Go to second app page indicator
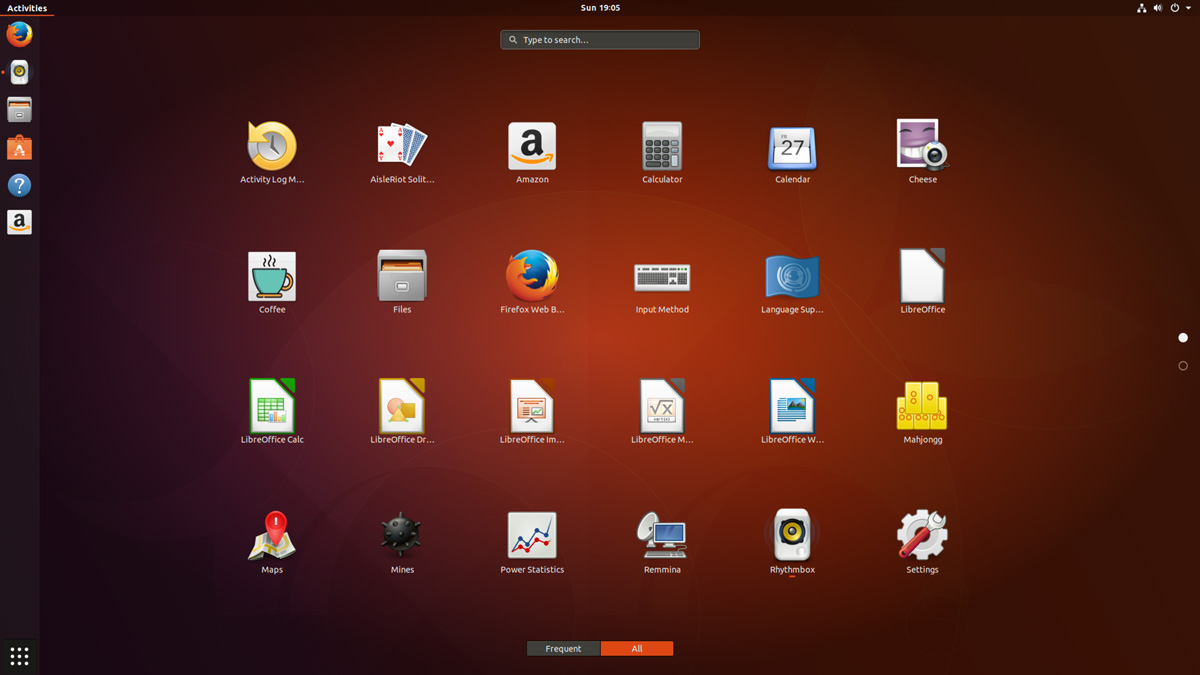1200x675 pixels. coord(1183,366)
